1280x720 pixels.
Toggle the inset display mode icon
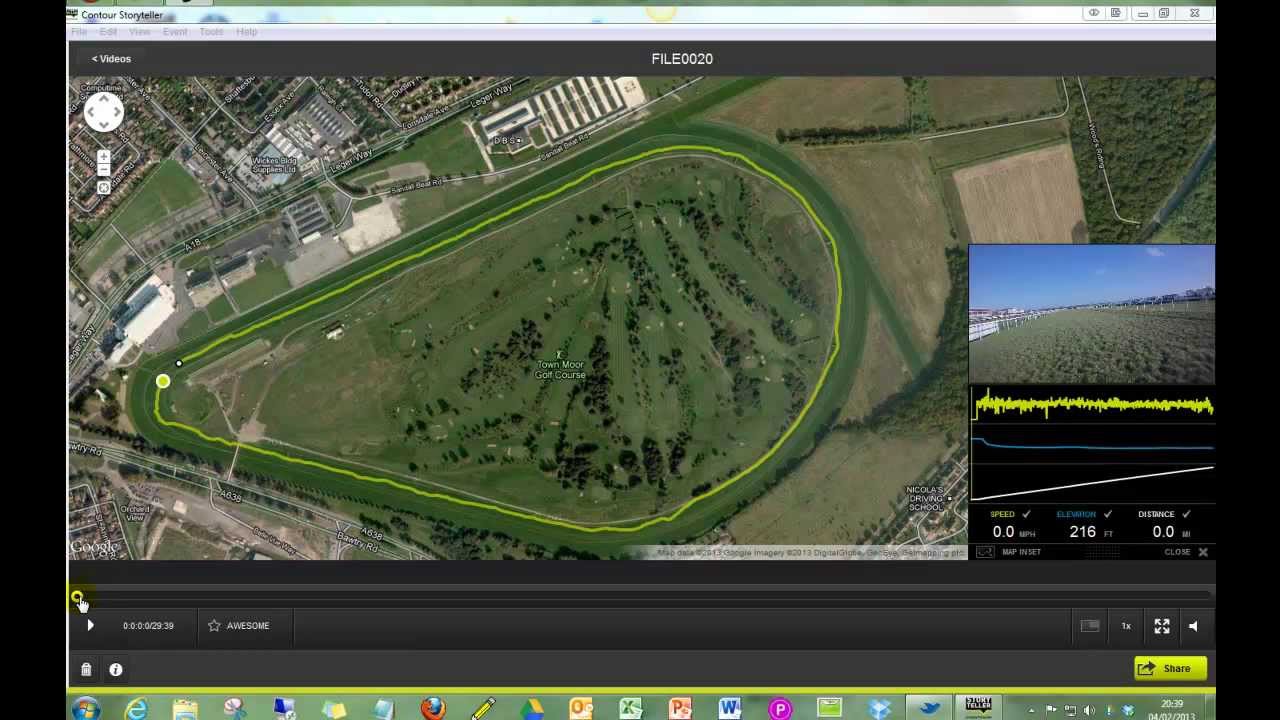click(1090, 626)
